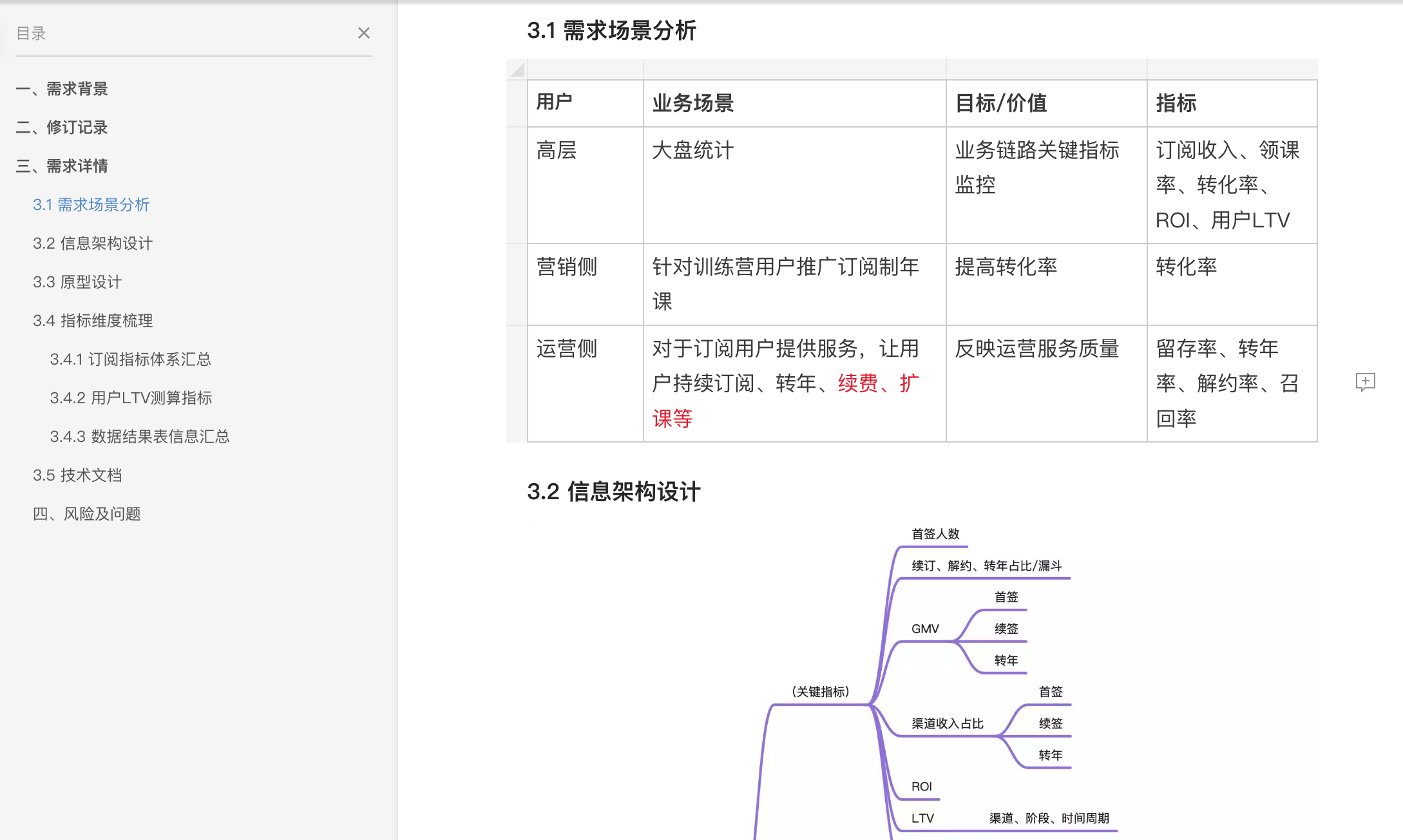Click the ROI mind map node
Image resolution: width=1403 pixels, height=840 pixels.
click(922, 787)
